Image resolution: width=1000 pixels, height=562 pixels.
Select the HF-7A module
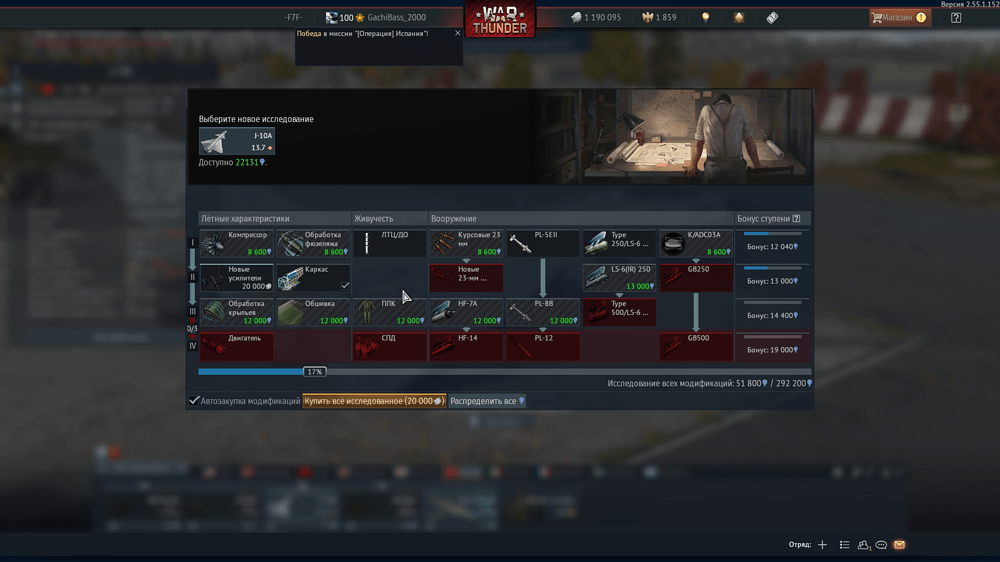[466, 312]
